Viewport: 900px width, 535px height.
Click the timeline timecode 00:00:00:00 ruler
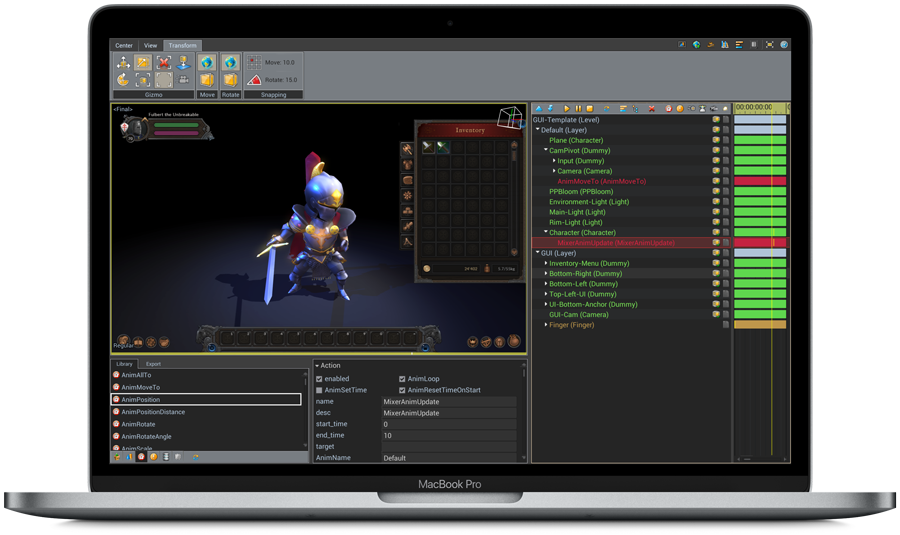coord(760,108)
